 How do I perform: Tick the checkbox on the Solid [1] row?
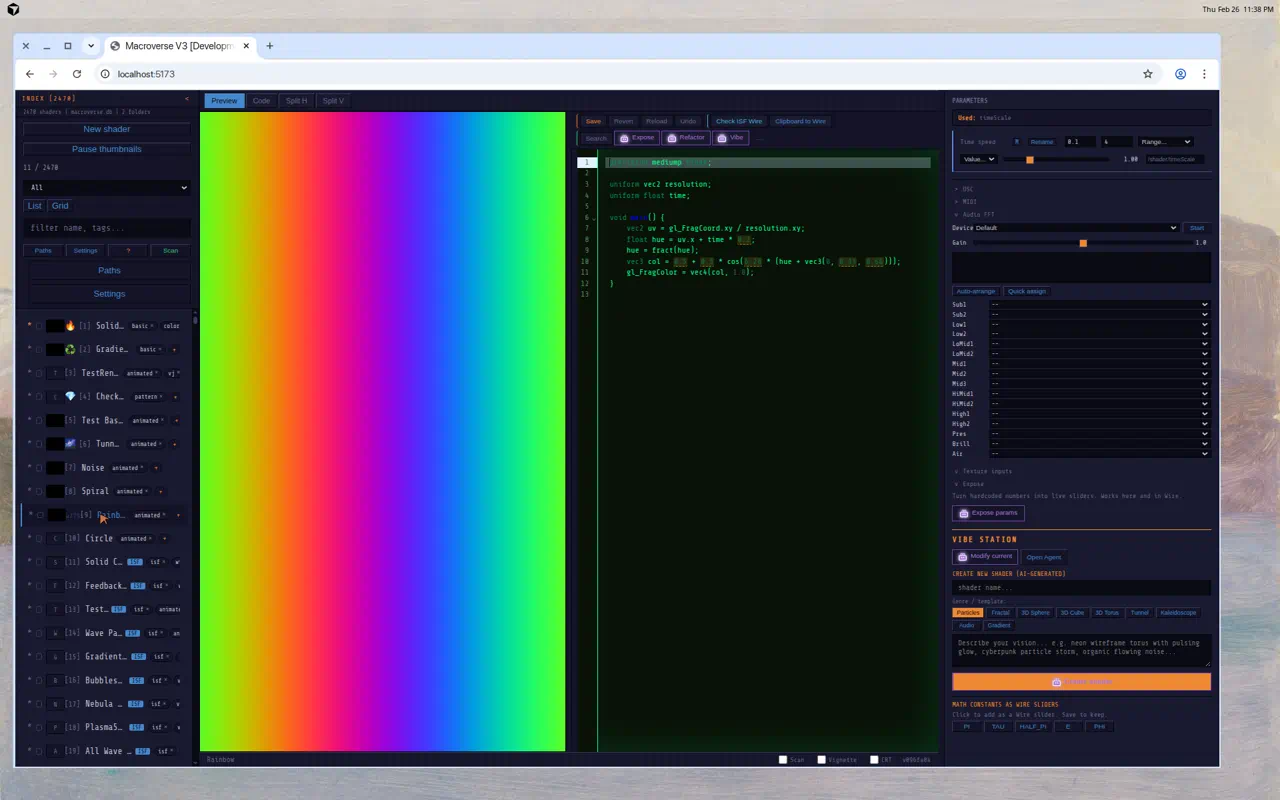pos(39,326)
